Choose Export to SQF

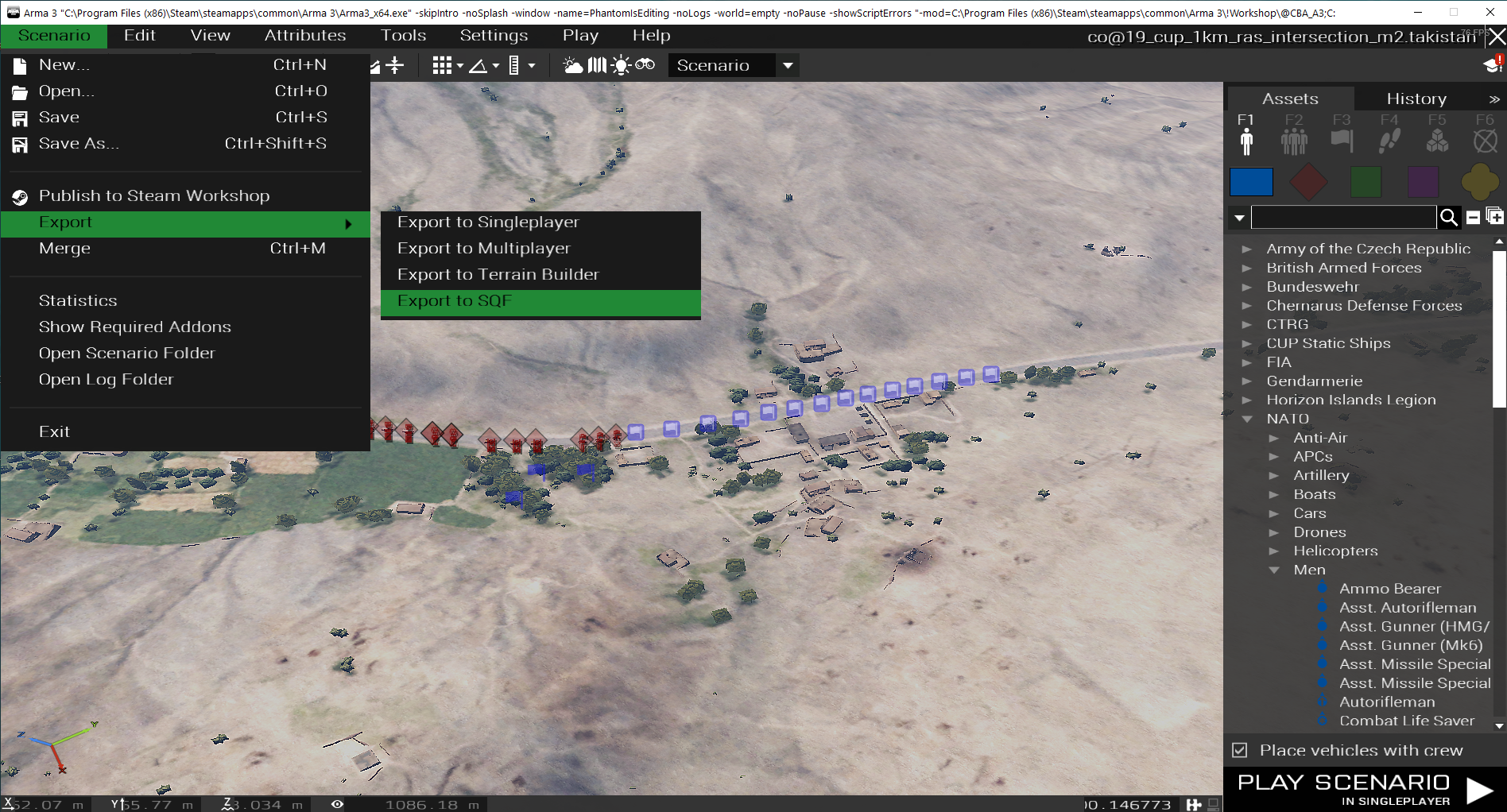click(540, 301)
